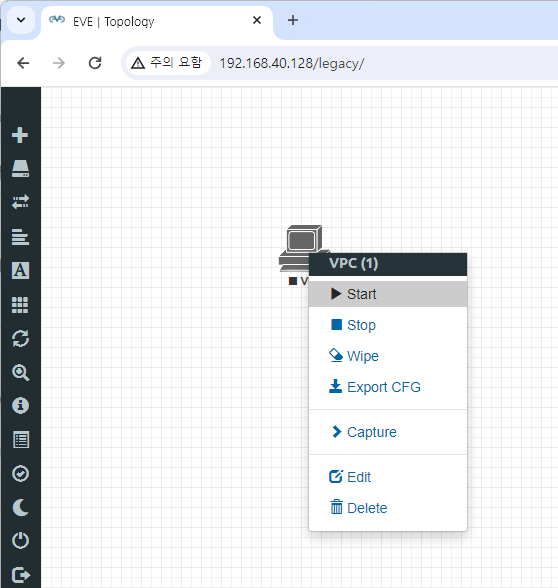Open the Configured objects text icon

click(20, 270)
